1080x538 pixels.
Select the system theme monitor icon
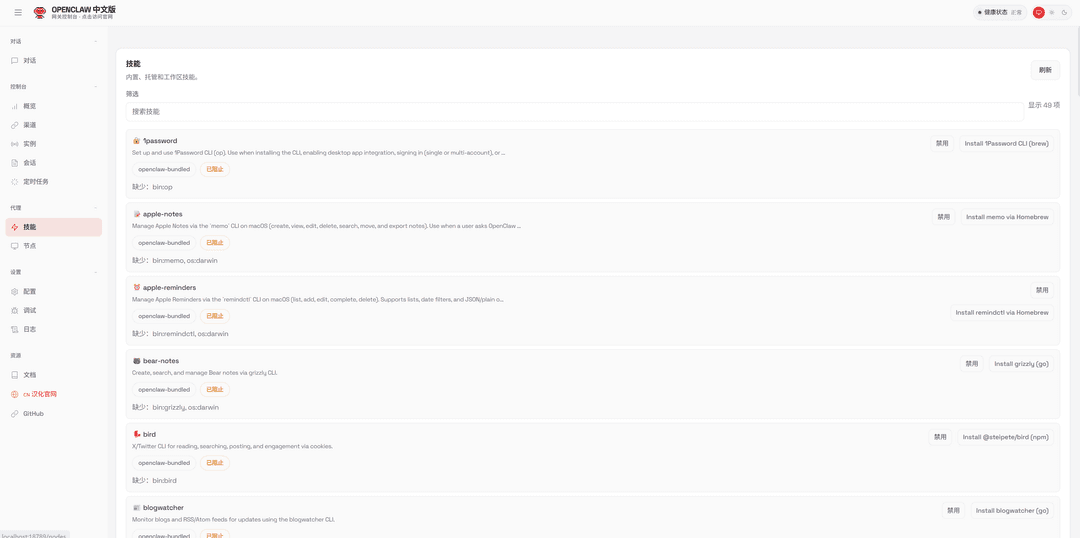click(1039, 12)
